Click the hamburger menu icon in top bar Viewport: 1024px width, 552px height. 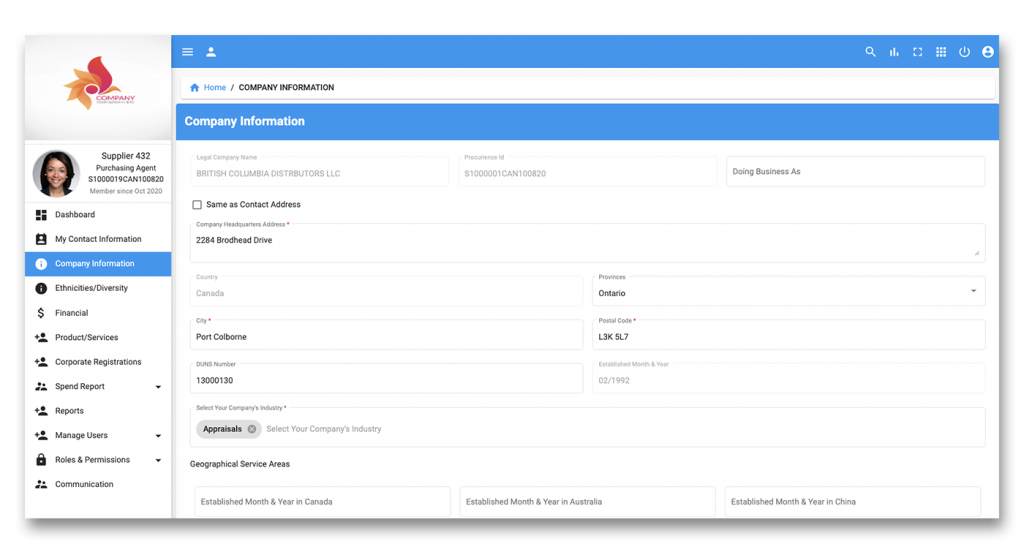(187, 52)
